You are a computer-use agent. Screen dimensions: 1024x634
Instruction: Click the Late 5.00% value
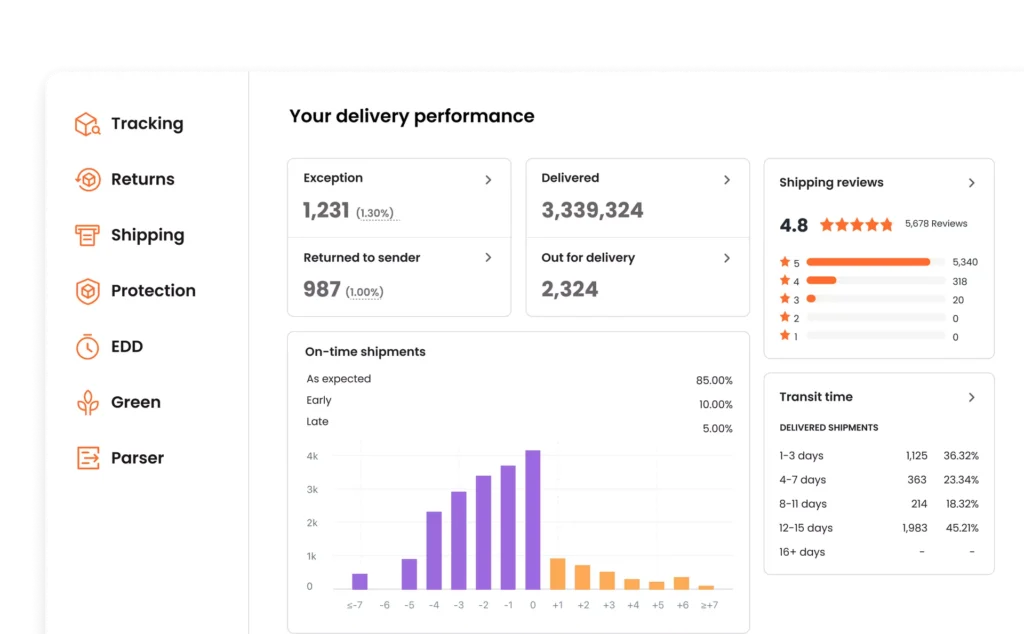[x=718, y=428]
